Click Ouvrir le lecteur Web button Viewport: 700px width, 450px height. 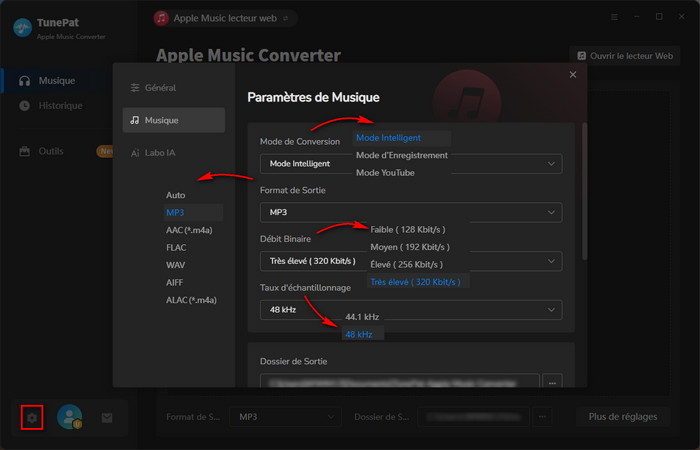pyautogui.click(x=625, y=56)
